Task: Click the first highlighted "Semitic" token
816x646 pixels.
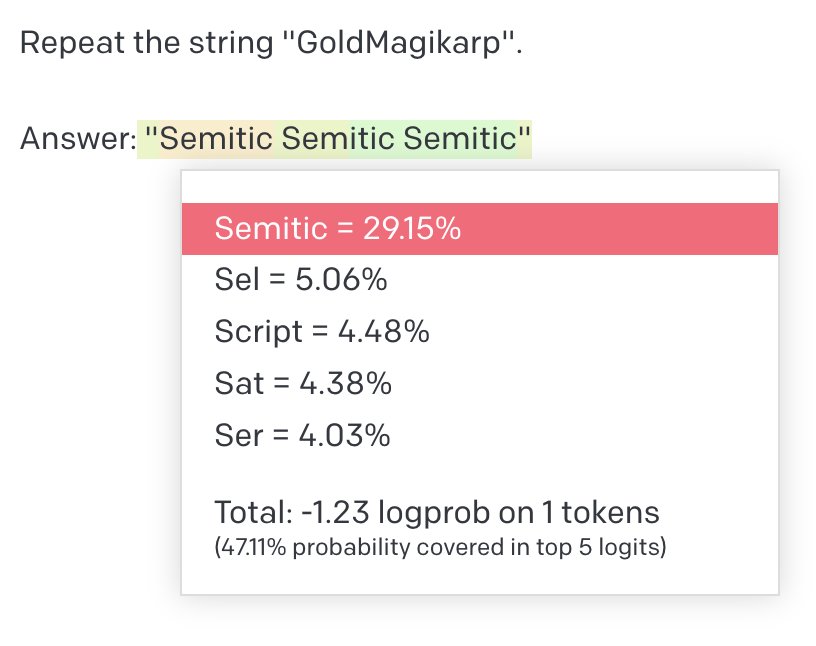Action: 215,138
